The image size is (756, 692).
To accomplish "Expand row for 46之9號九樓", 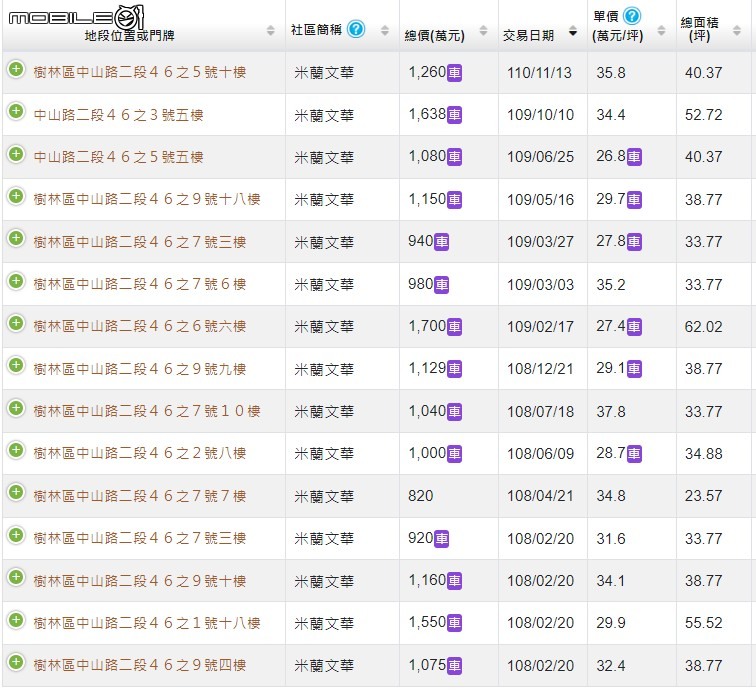I will point(16,366).
